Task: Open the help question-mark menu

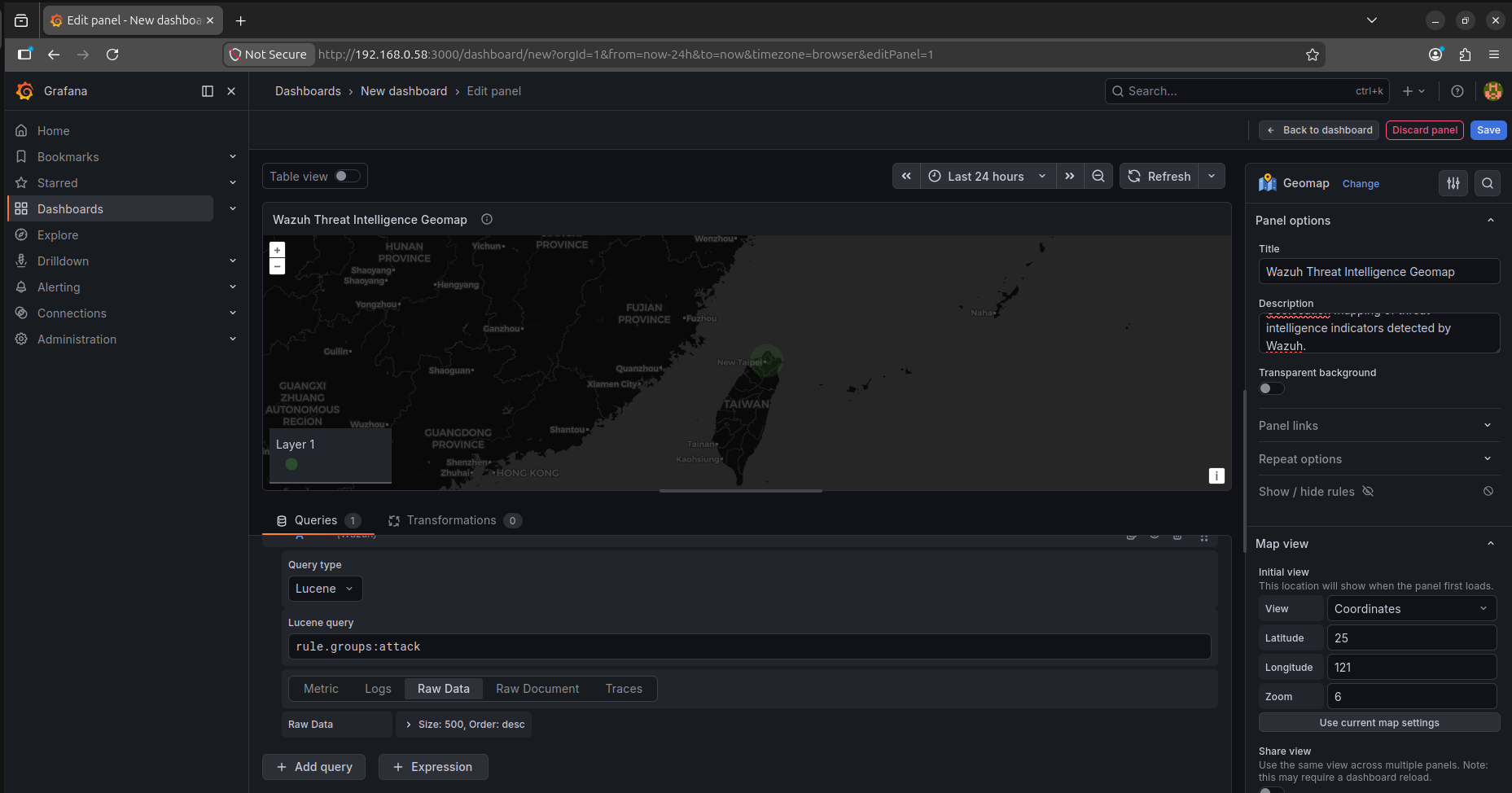Action: (1457, 91)
